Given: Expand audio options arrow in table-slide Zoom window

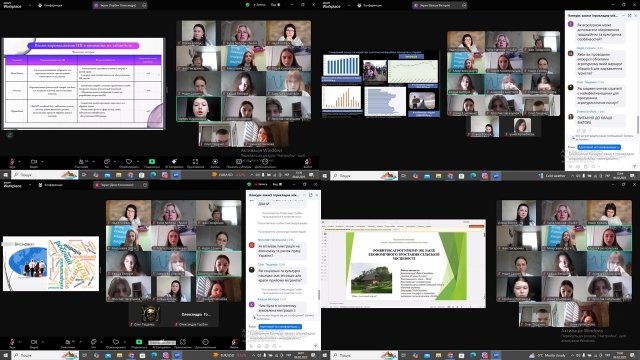Looking at the screenshot, I should coord(20,161).
